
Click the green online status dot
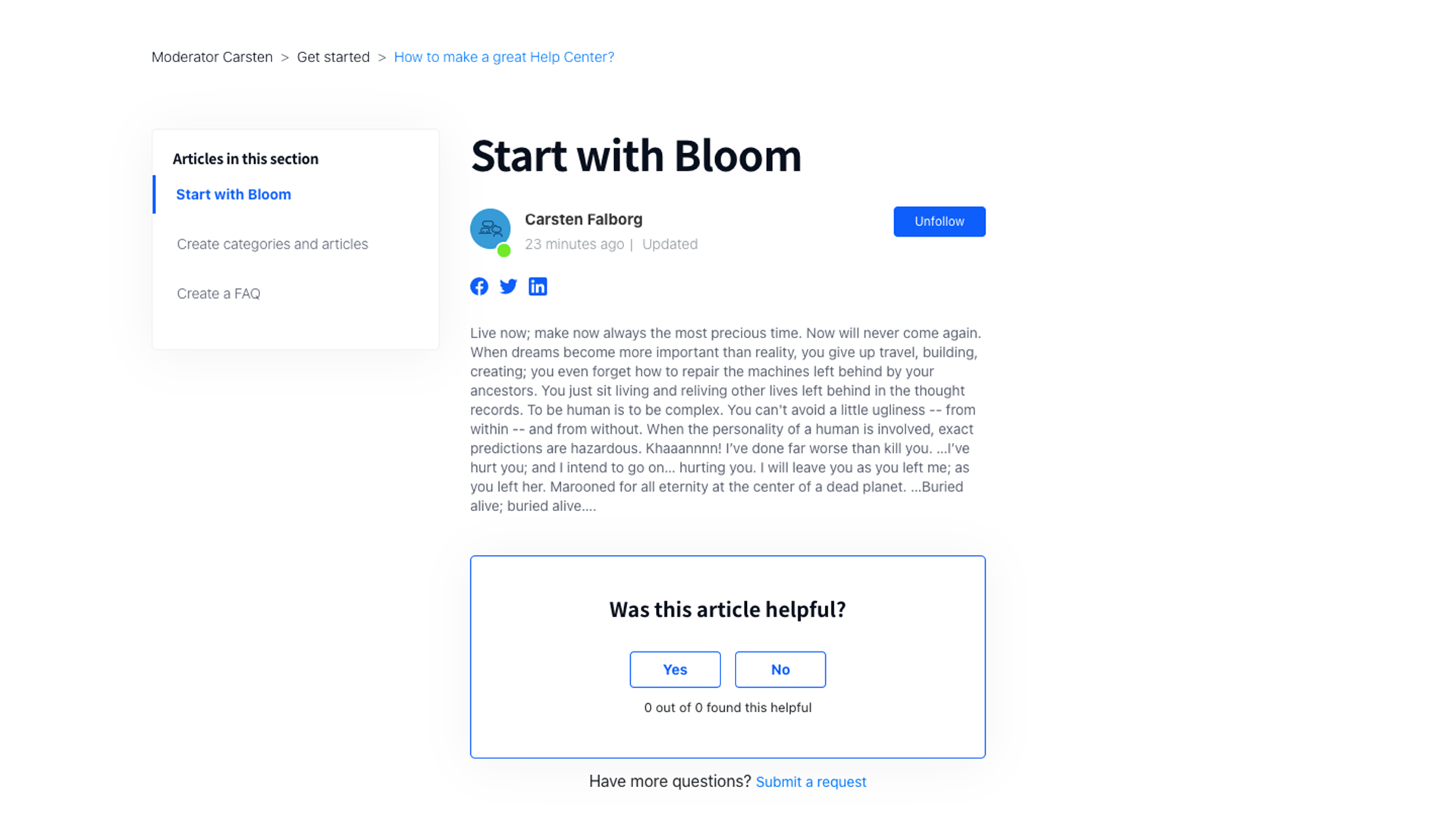tap(504, 250)
